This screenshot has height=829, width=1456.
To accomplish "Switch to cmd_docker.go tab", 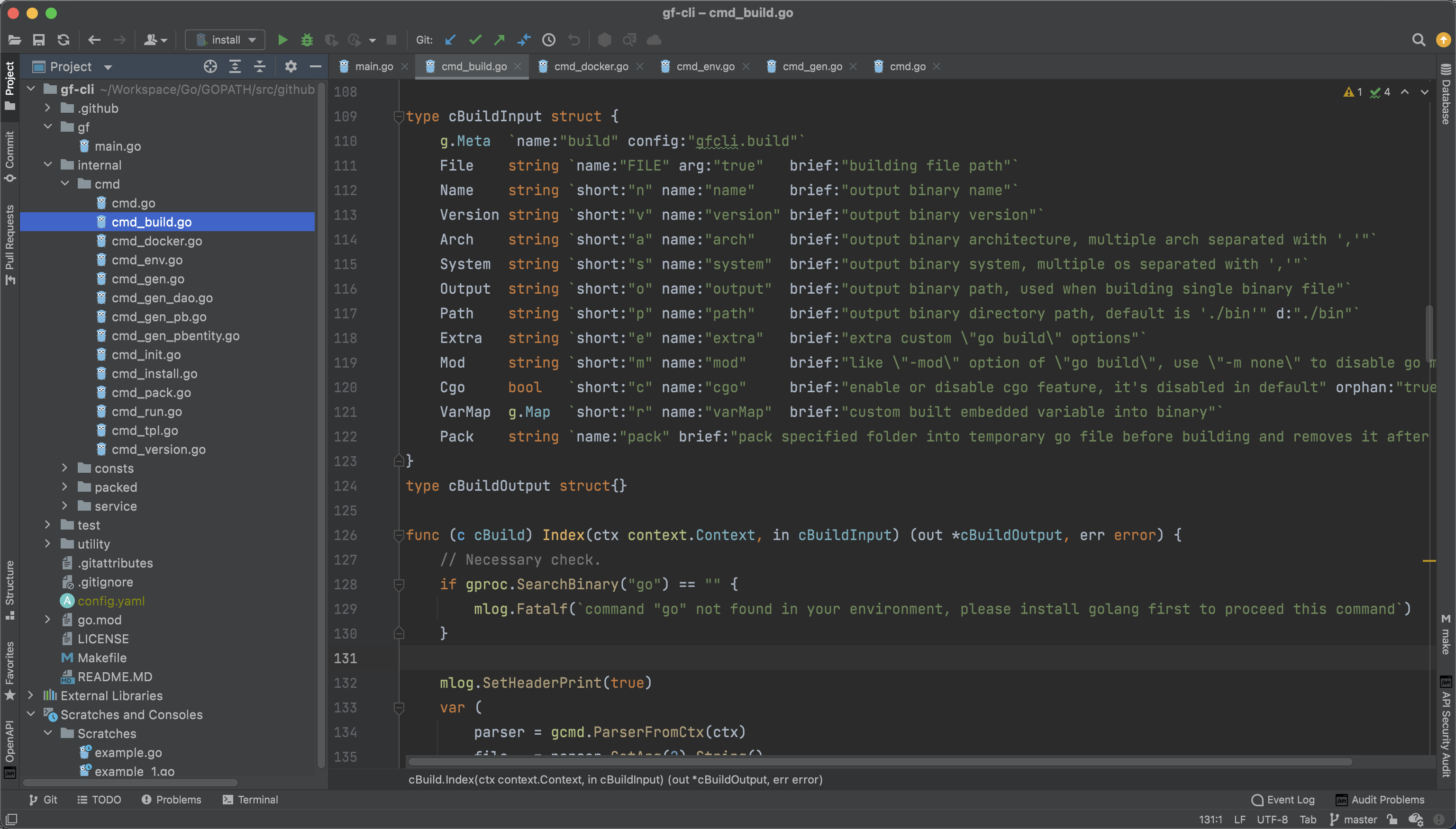I will pos(591,67).
